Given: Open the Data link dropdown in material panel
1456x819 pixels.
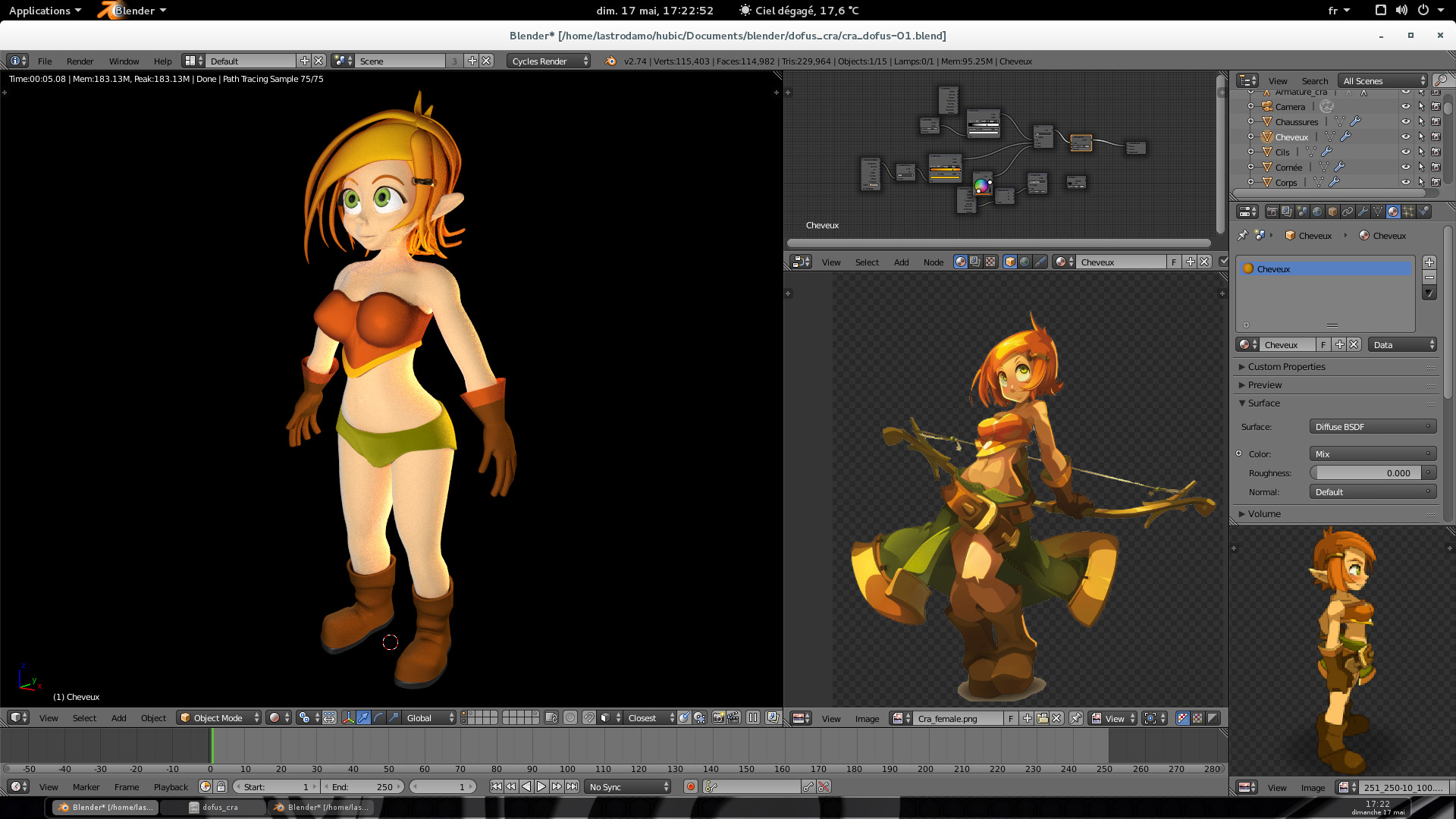Looking at the screenshot, I should pyautogui.click(x=1403, y=345).
